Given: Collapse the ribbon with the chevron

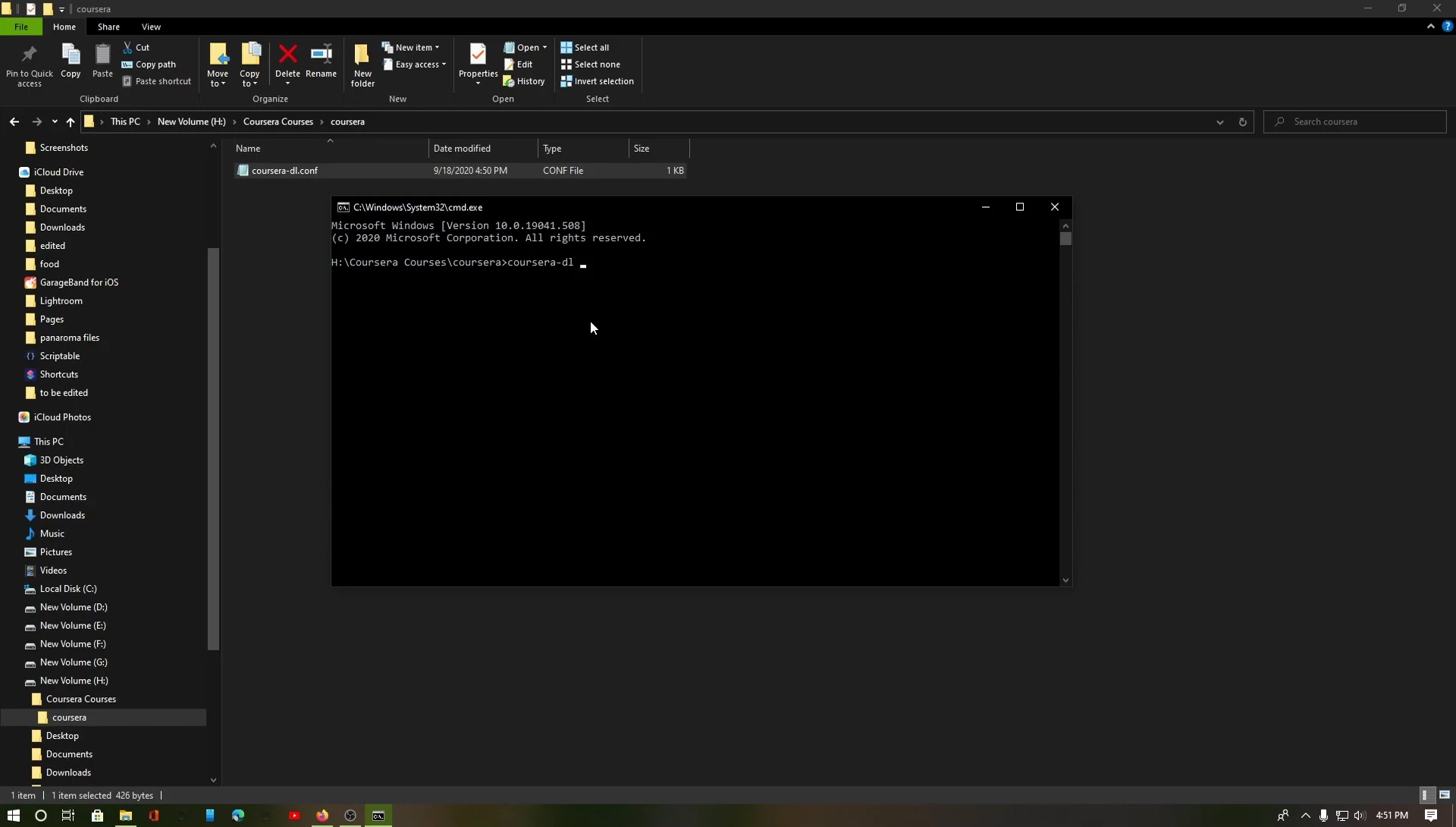Looking at the screenshot, I should [1430, 27].
